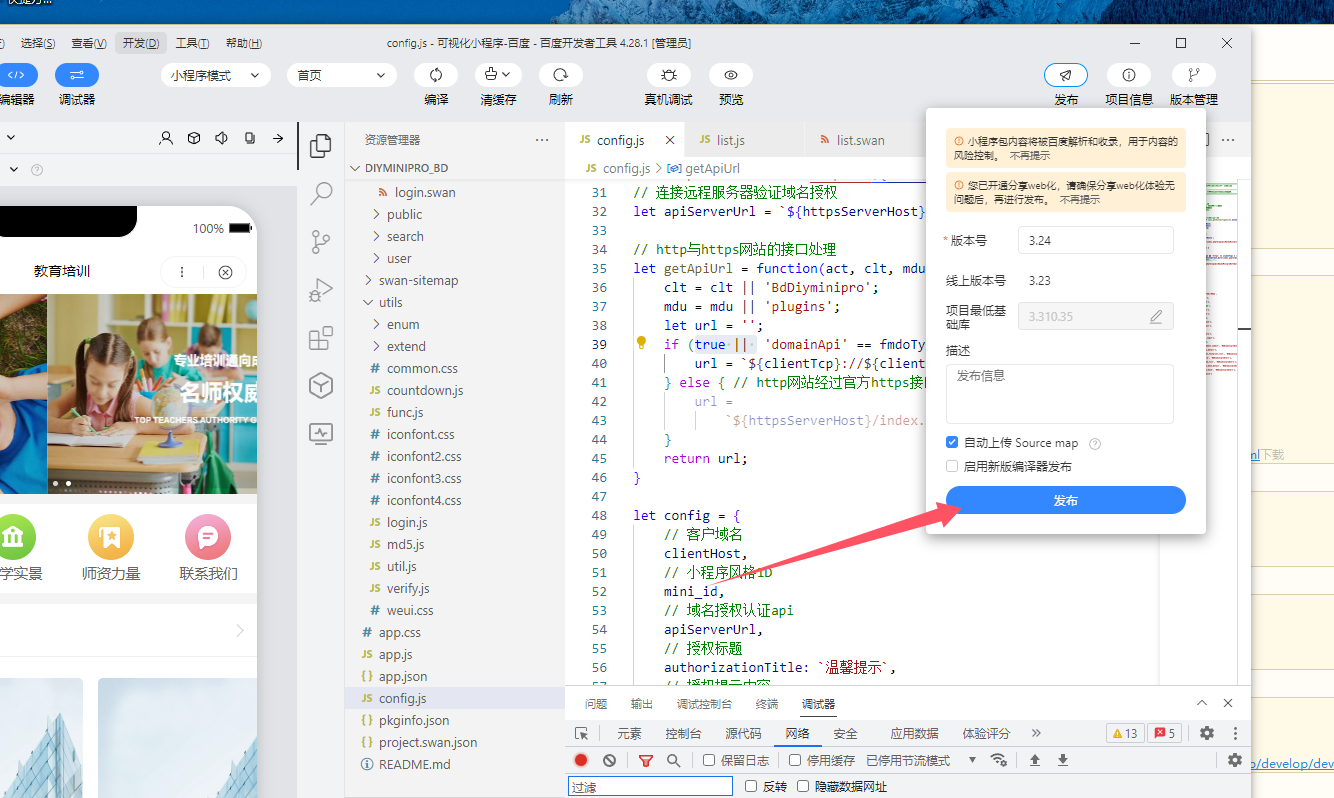Click the warnings count badge 13
The image size is (1334, 798).
pos(1125,733)
